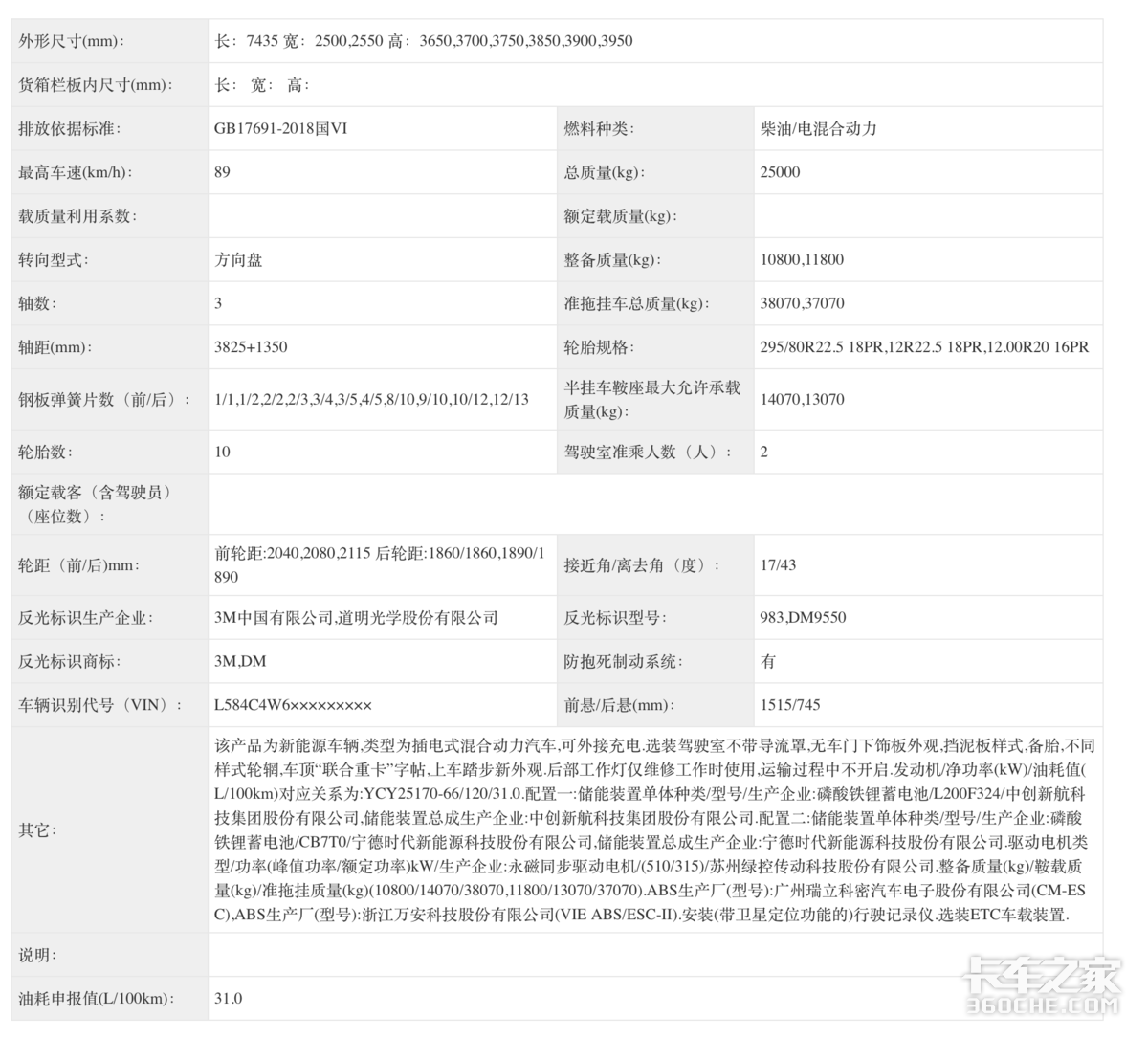Screen dimensions: 1148x1038
Task: Click the 额定载客（含驾驶员） label
Action: point(96,504)
